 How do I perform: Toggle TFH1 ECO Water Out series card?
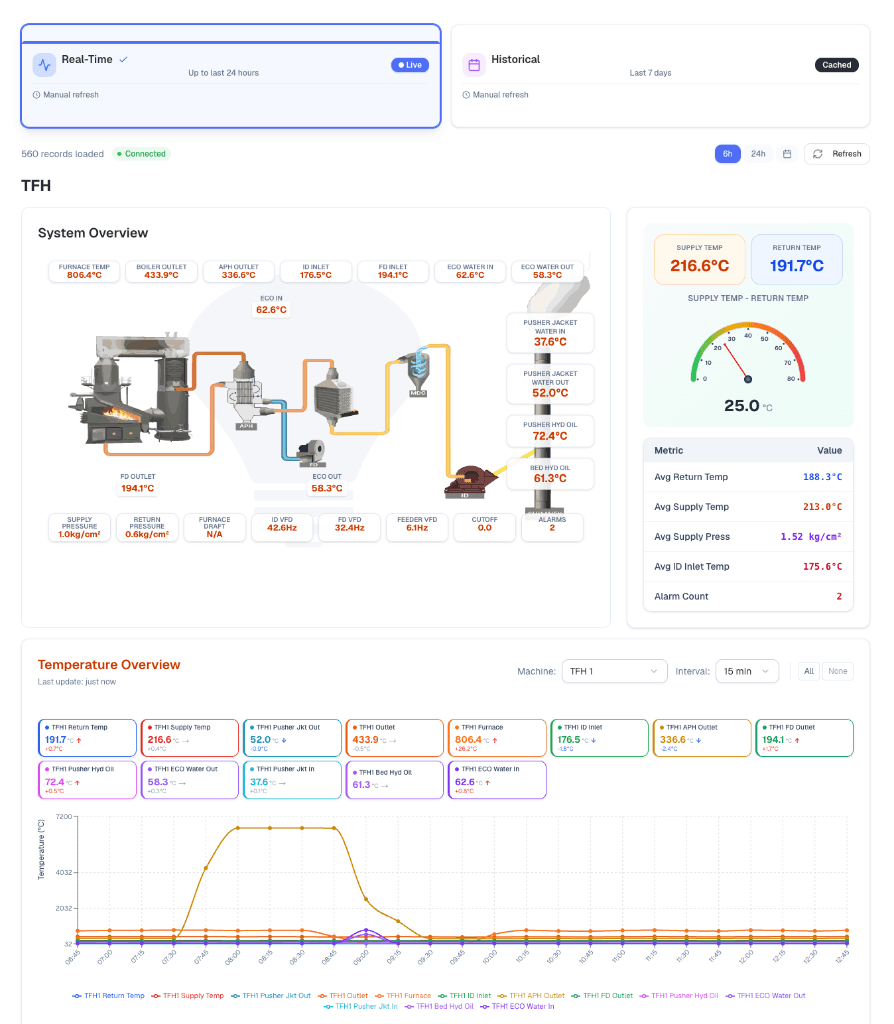point(190,780)
